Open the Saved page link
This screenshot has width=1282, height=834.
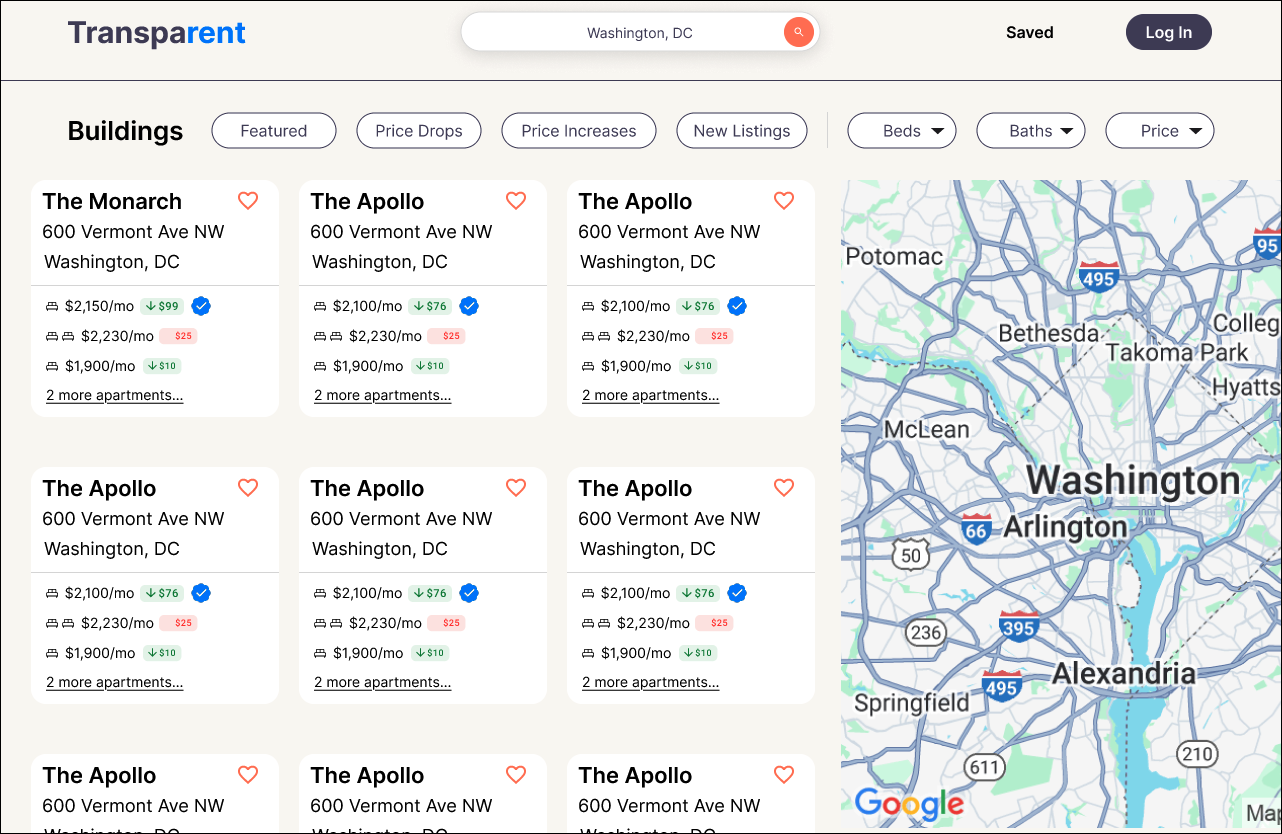[1030, 32]
